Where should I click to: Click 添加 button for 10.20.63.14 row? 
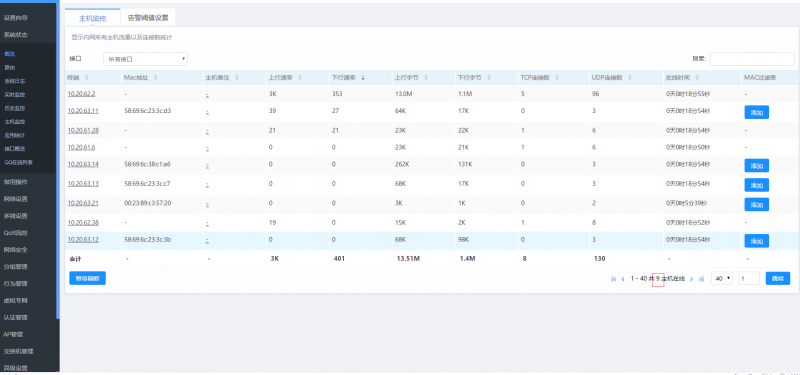(757, 165)
